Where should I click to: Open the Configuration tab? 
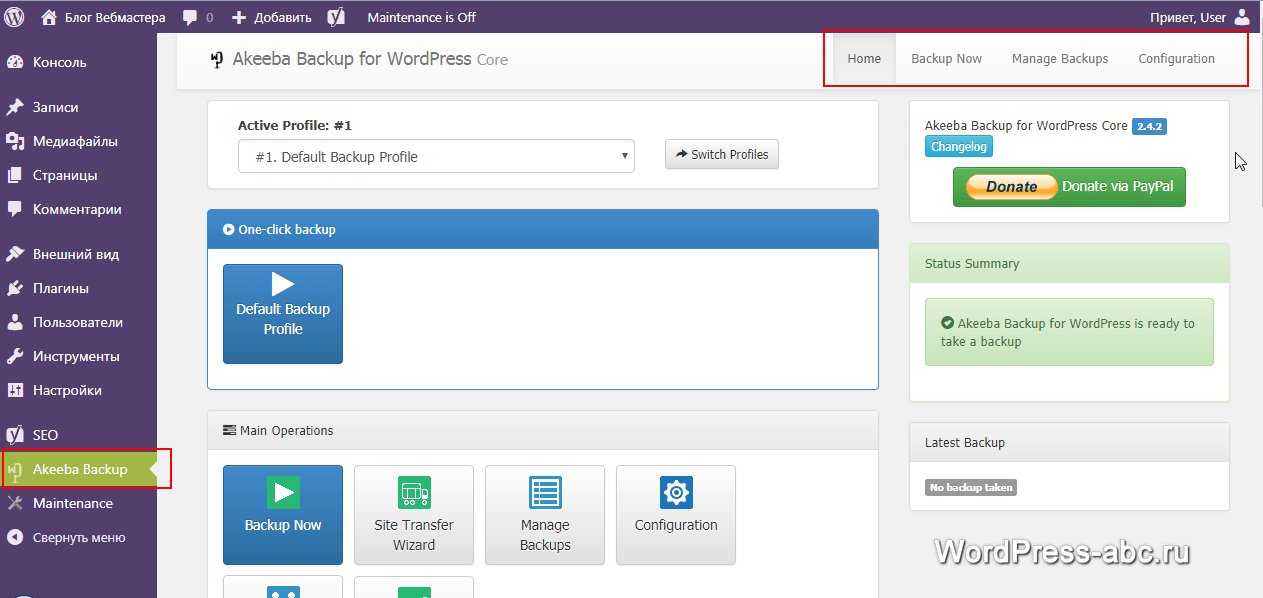tap(1176, 58)
